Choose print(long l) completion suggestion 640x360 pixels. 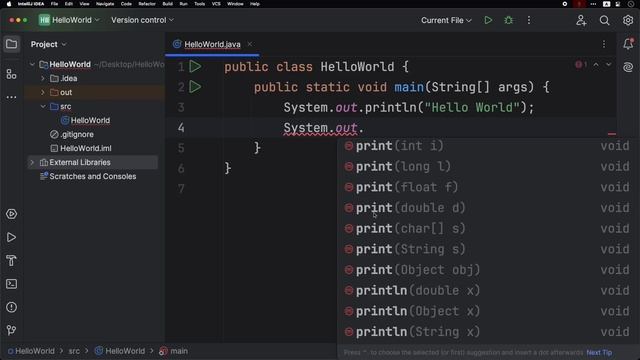488,167
